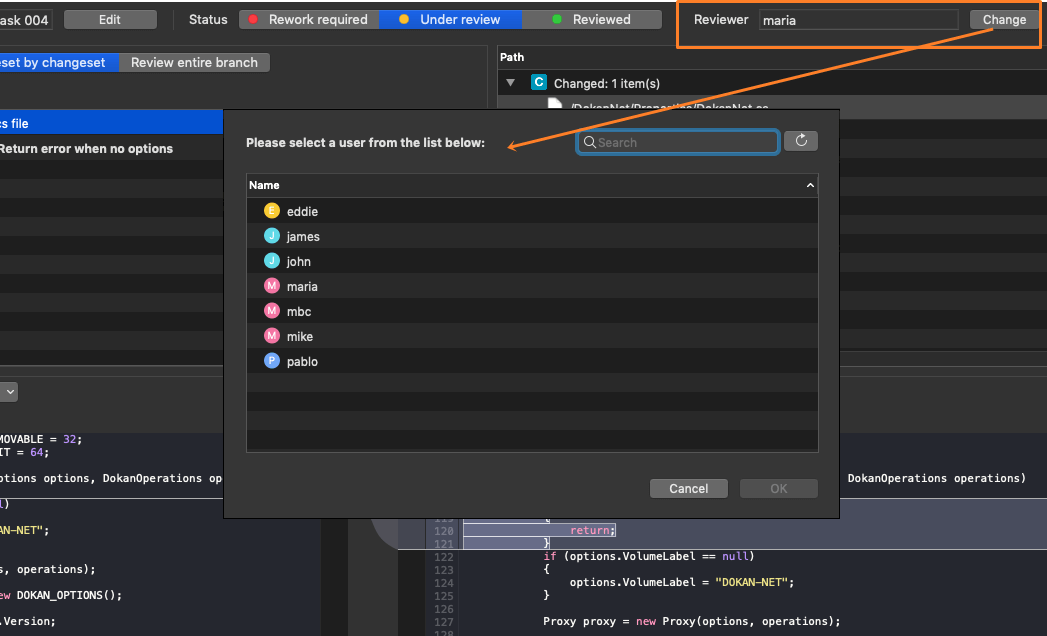1047x636 pixels.
Task: Click john's teal avatar icon
Action: pyautogui.click(x=272, y=261)
